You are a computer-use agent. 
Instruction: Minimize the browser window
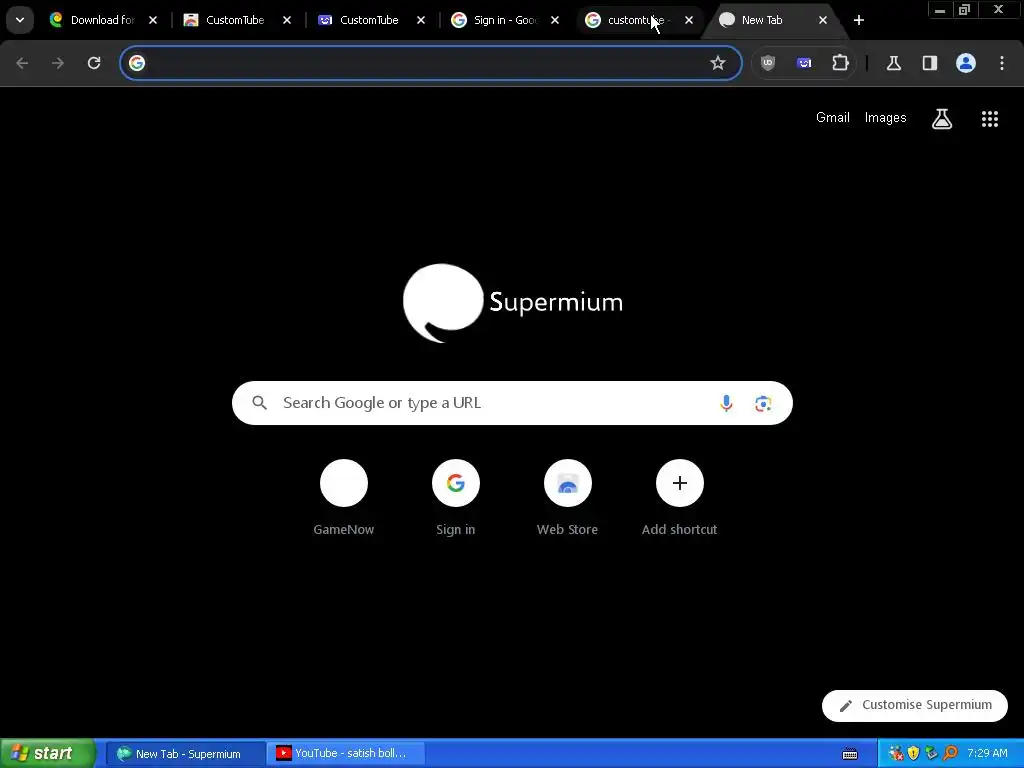click(940, 10)
